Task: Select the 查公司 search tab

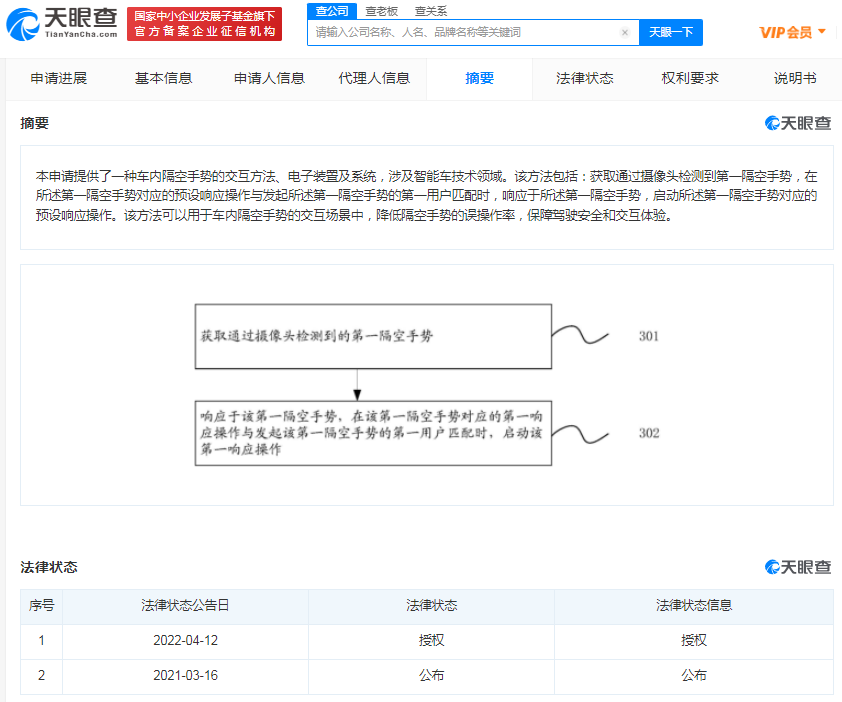Action: [331, 11]
